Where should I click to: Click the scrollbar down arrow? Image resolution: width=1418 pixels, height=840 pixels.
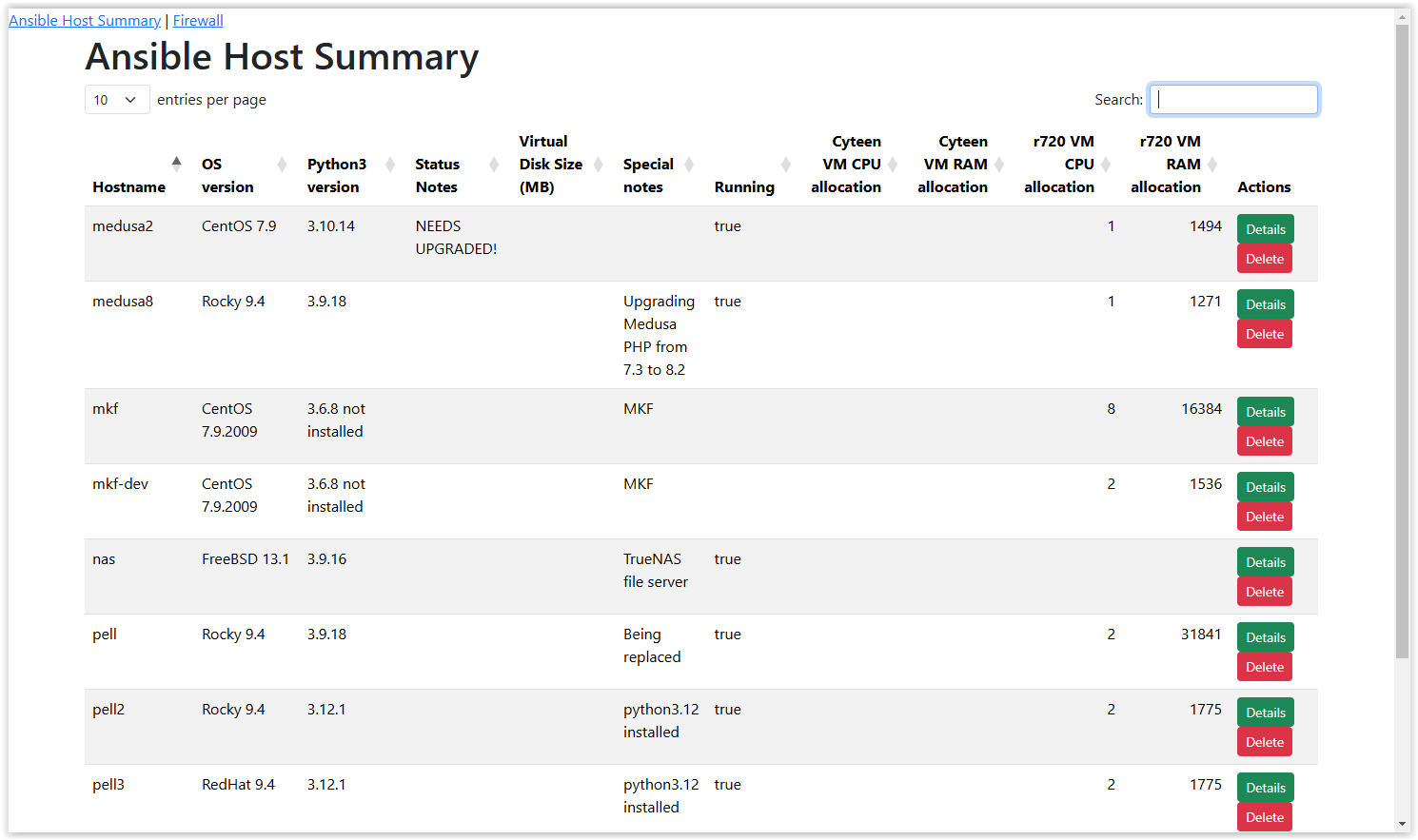[1402, 824]
